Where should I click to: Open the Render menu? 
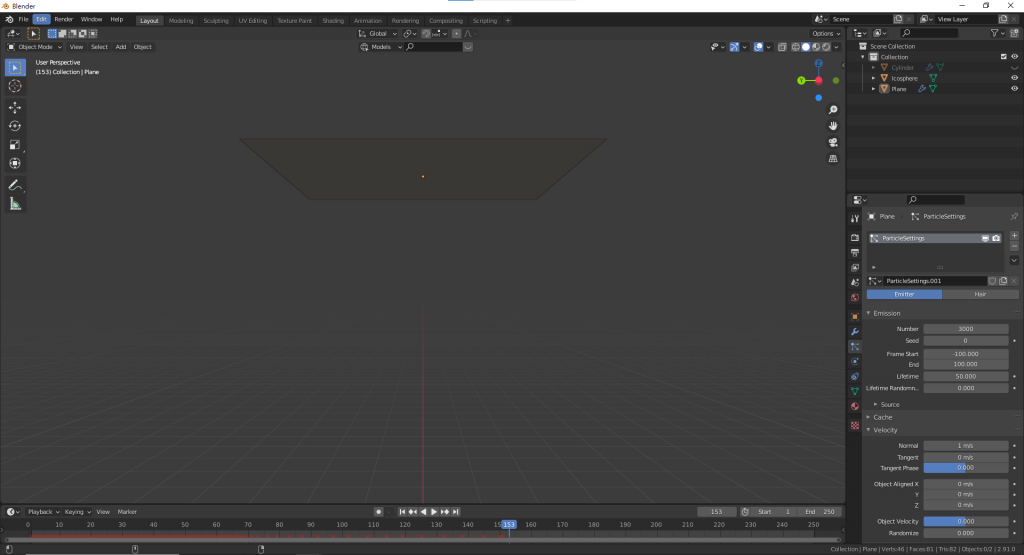coord(63,20)
